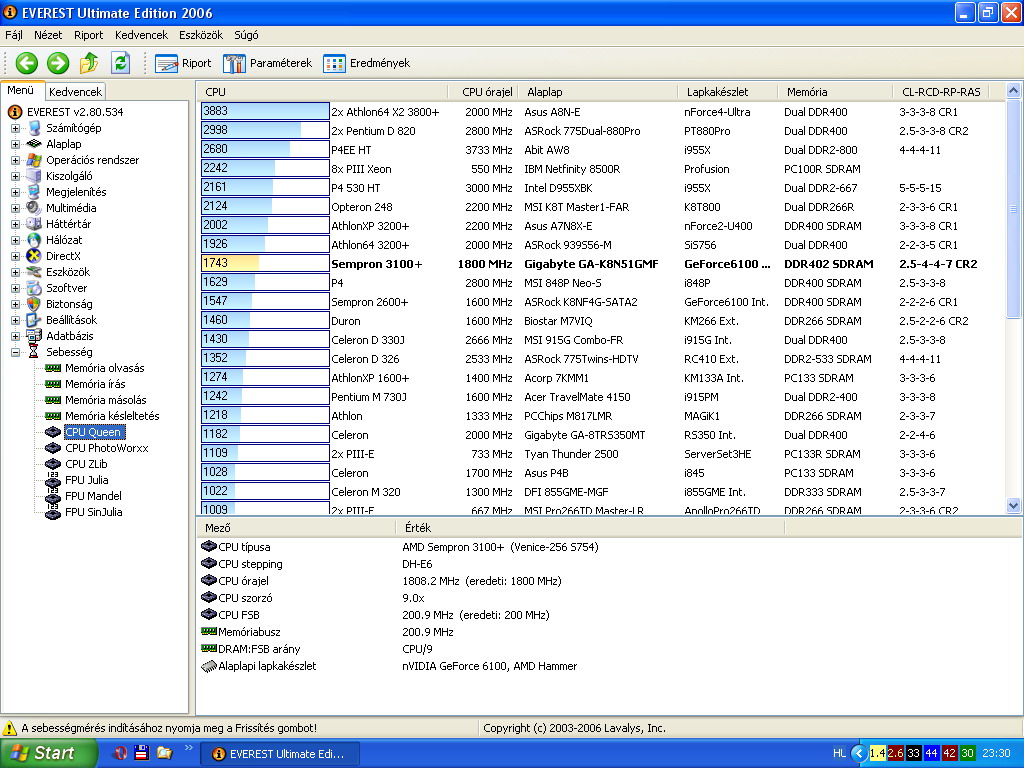This screenshot has width=1024, height=768.
Task: Select the Sebesség hourglass icon
Action: [x=34, y=352]
